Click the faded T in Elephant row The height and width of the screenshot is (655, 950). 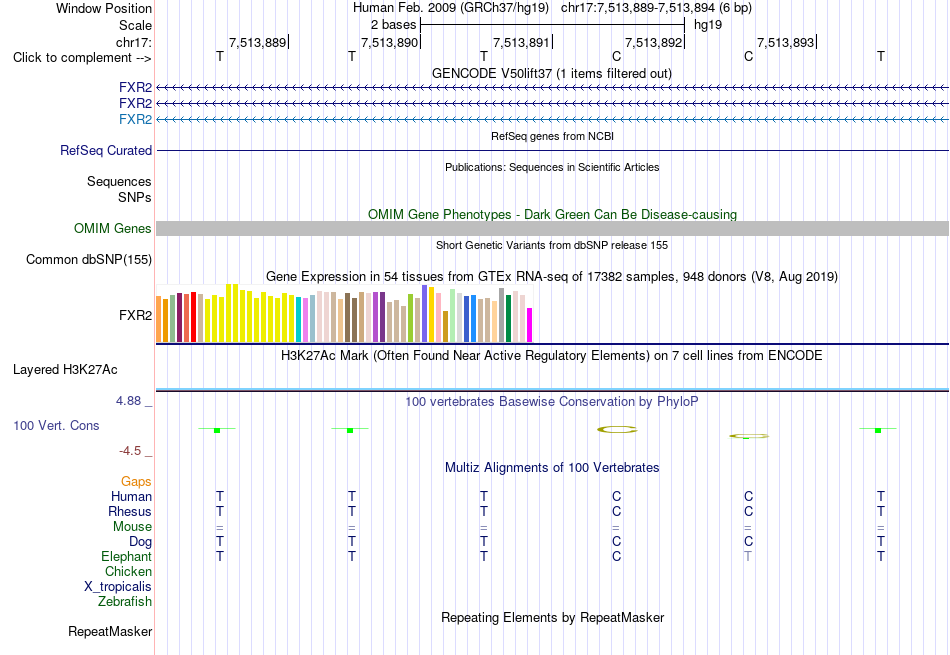(748, 556)
